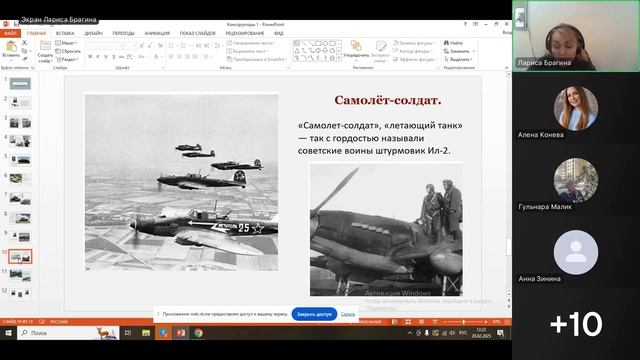Click Преобразовать в SmartArt button
The height and width of the screenshot is (360, 640).
click(x=256, y=59)
